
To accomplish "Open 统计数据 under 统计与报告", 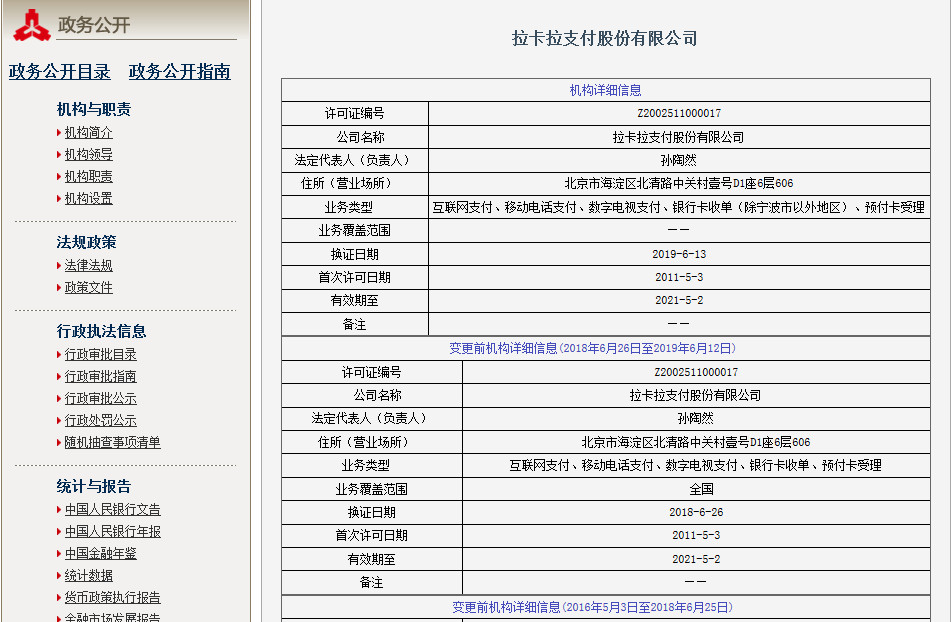I will tap(88, 576).
